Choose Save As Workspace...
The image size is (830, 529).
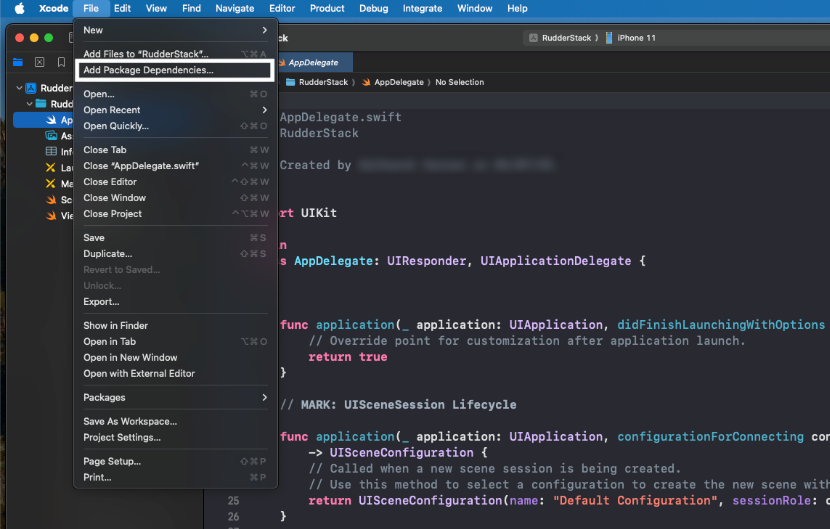click(175, 422)
